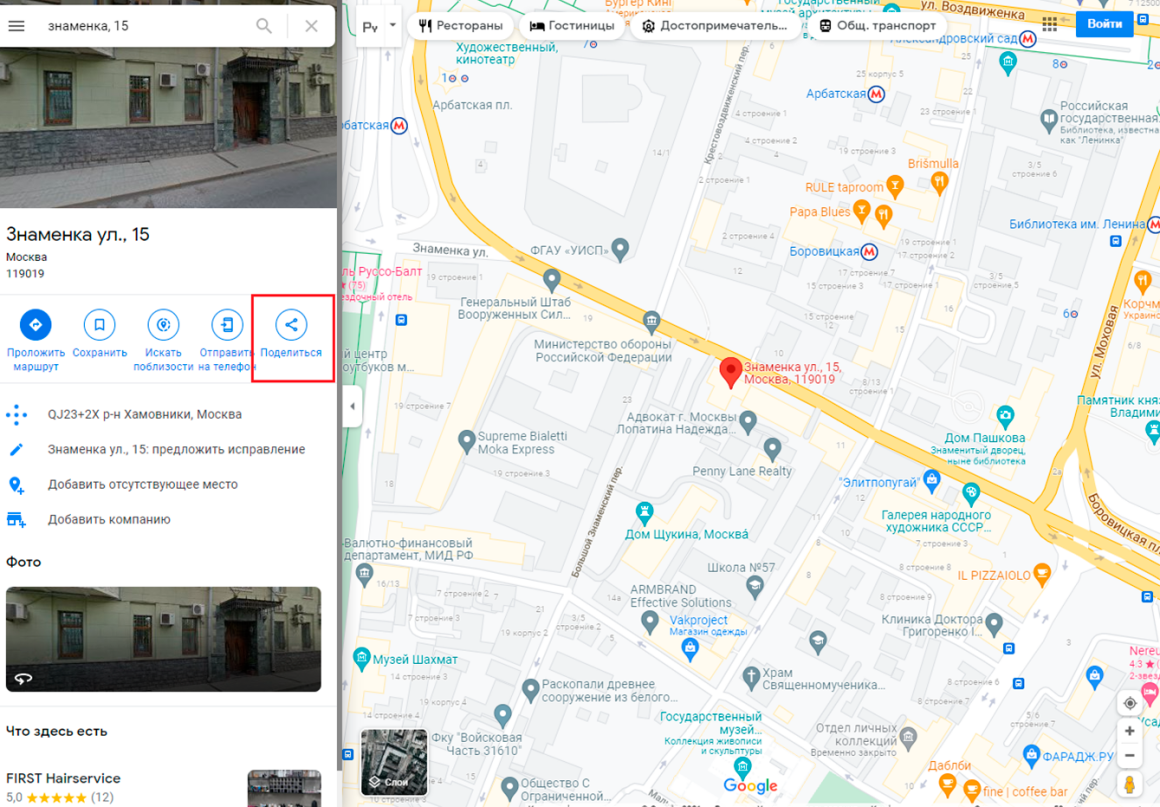Click the my location target button
This screenshot has height=807, width=1160.
1130,703
